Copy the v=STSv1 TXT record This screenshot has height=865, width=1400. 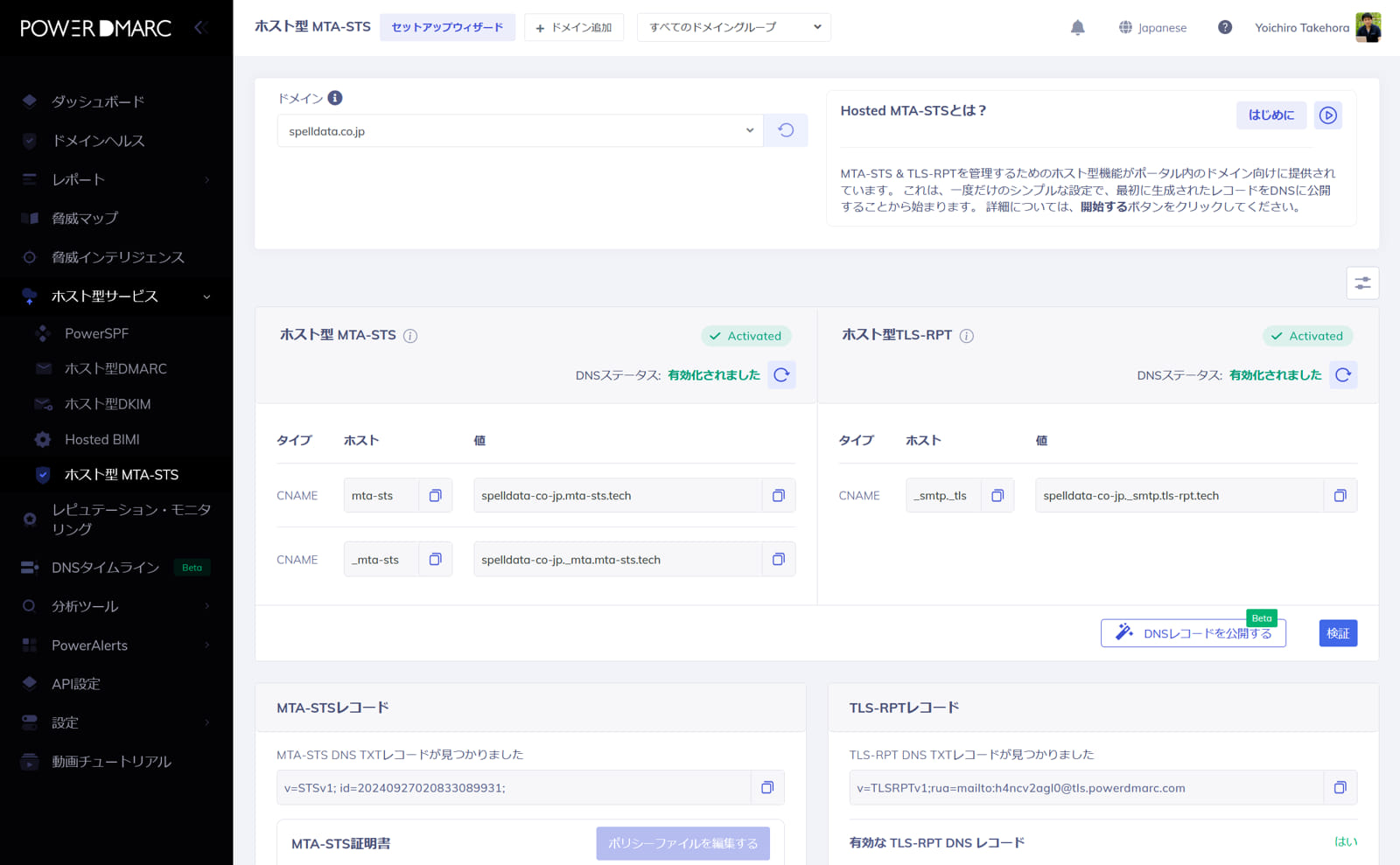767,787
